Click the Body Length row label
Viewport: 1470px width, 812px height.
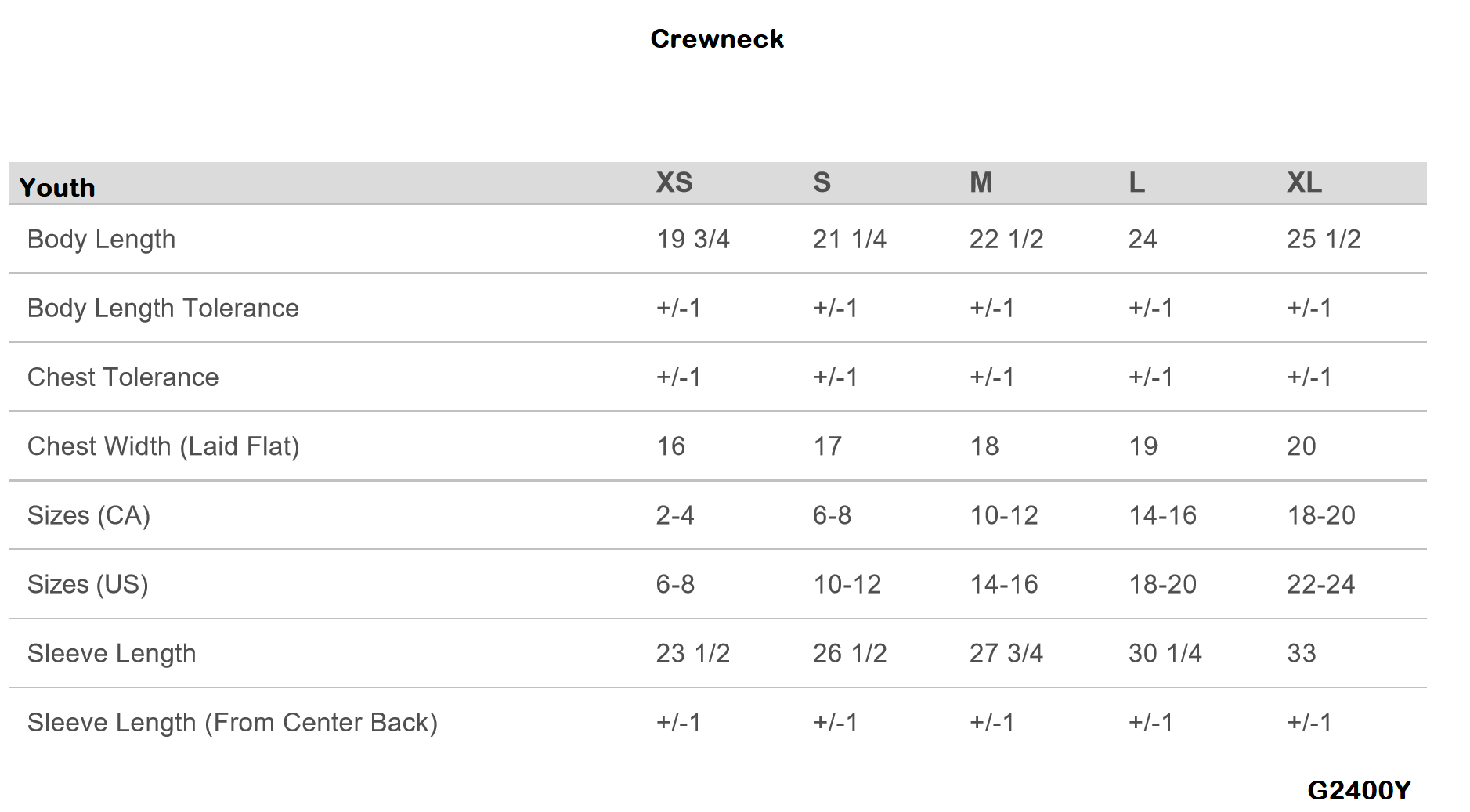tap(101, 240)
